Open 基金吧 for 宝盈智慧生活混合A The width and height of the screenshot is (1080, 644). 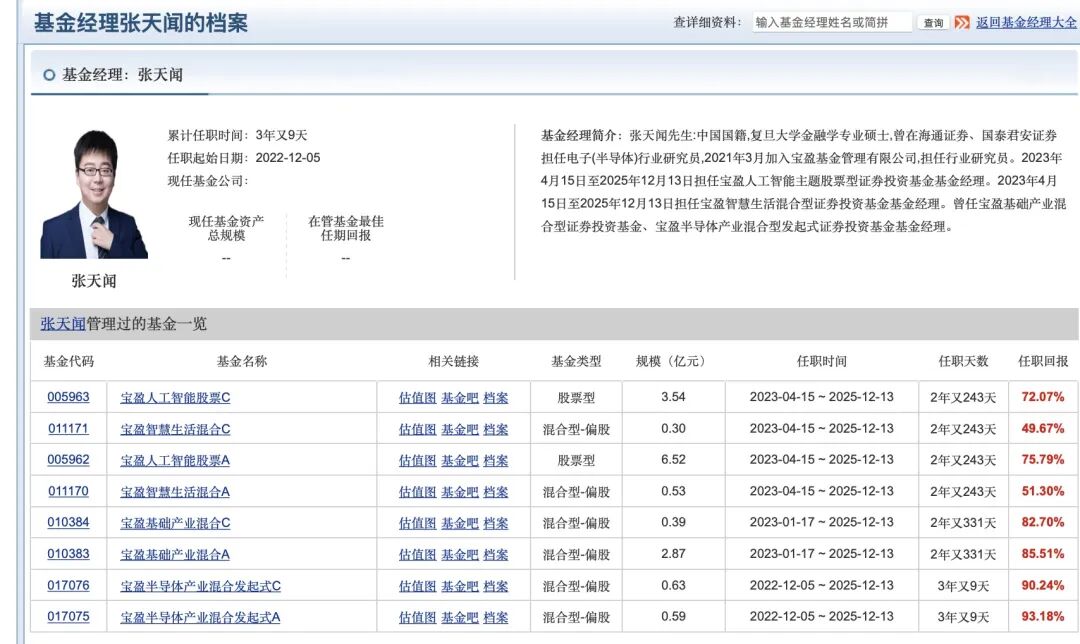click(x=459, y=492)
